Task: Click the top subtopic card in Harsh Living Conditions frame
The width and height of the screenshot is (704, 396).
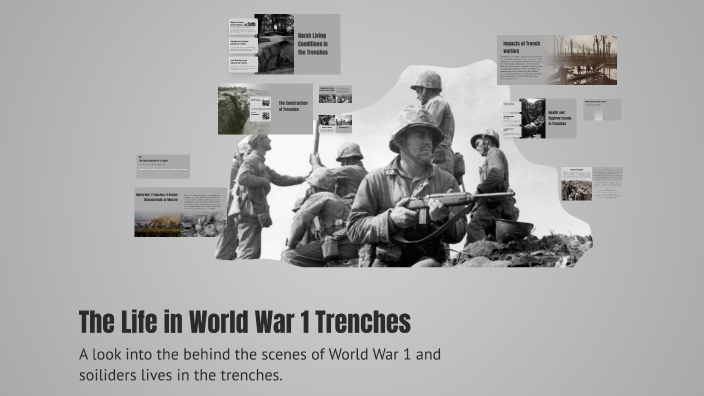Action: (x=243, y=26)
